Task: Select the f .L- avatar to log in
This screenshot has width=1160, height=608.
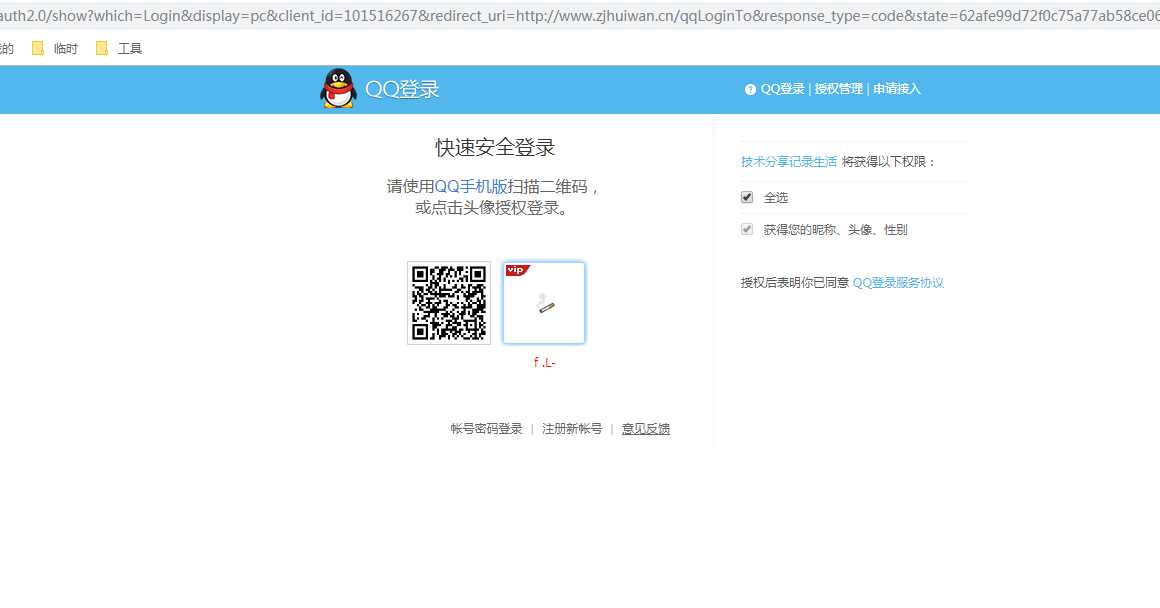Action: pyautogui.click(x=544, y=303)
